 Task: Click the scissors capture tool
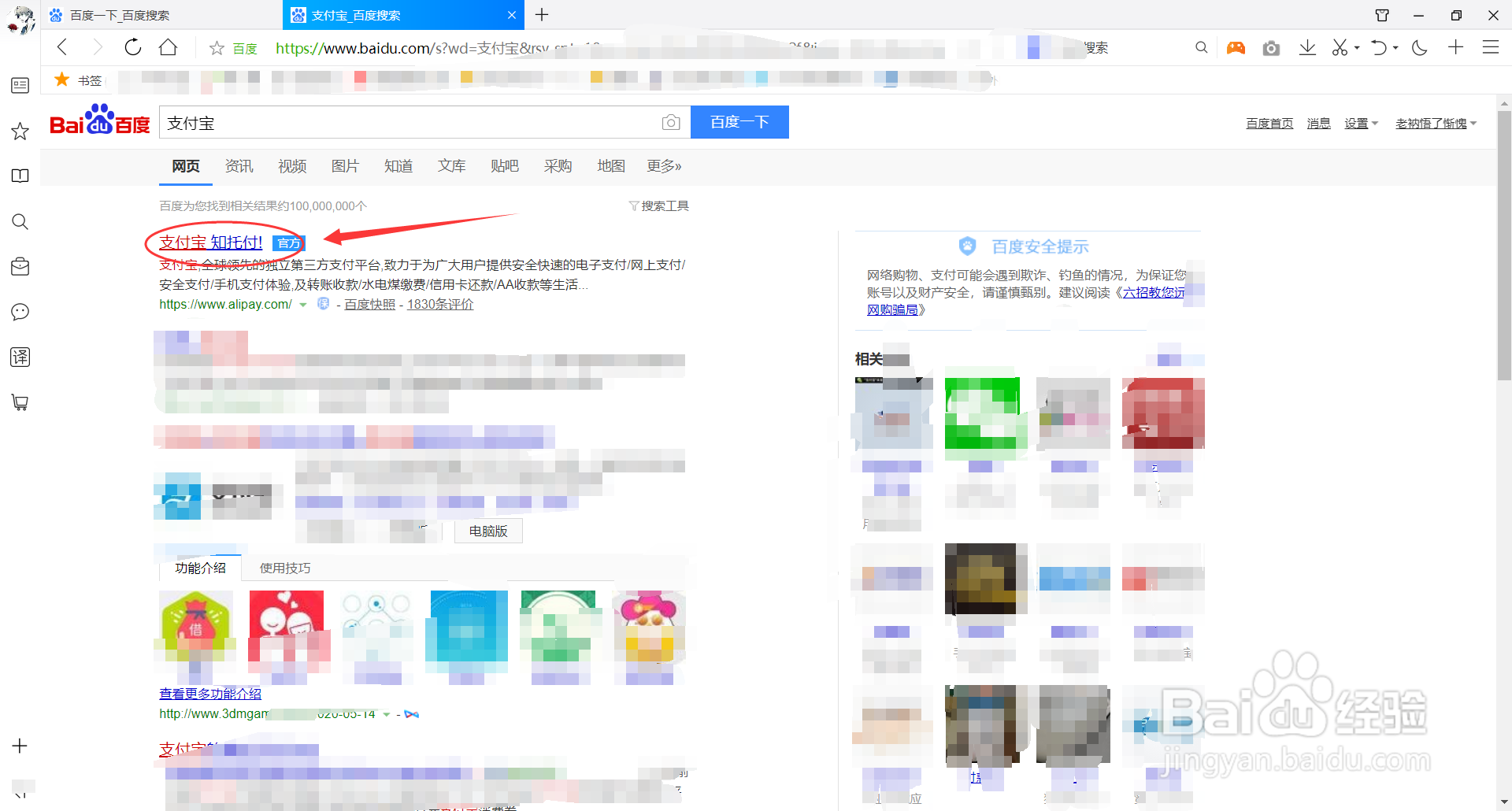pos(1340,48)
